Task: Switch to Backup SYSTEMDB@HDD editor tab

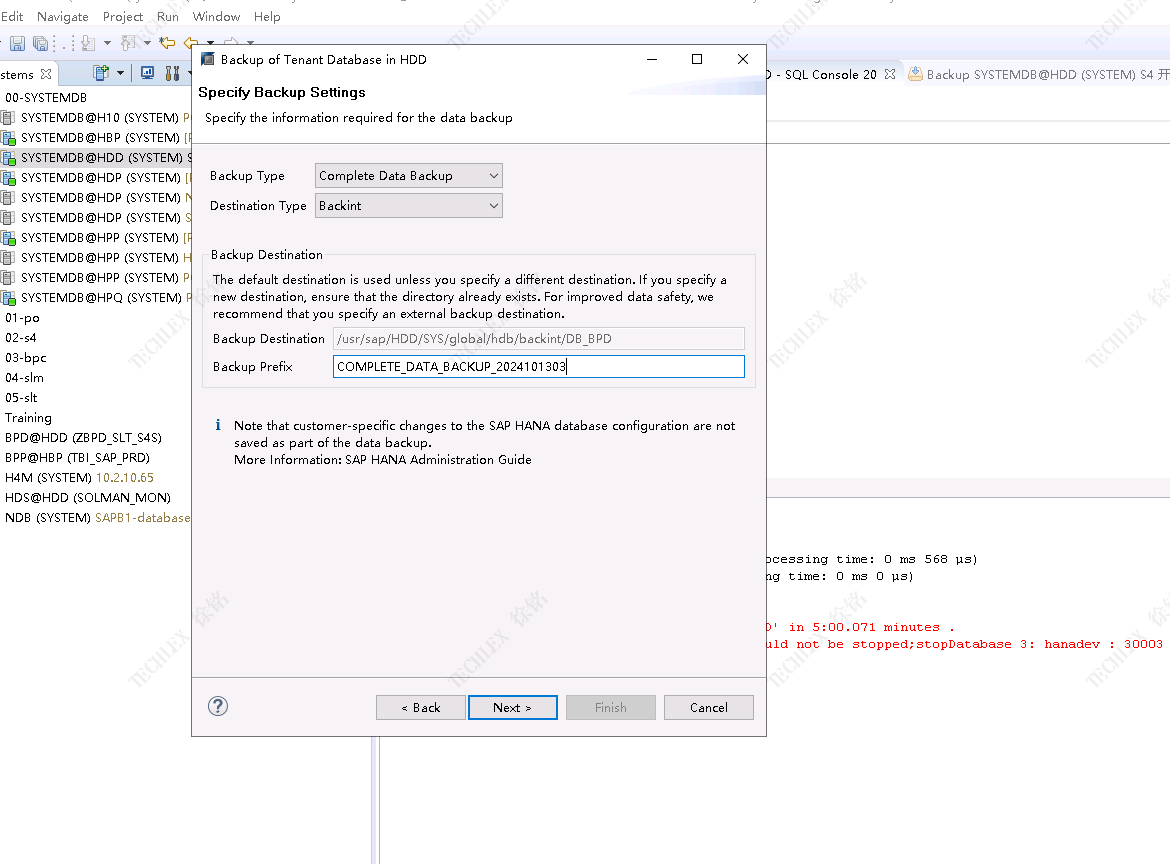Action: pos(1030,75)
